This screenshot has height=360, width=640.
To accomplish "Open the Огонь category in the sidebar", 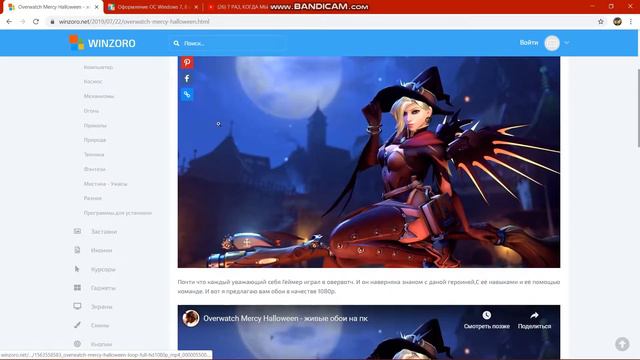I will pyautogui.click(x=91, y=111).
